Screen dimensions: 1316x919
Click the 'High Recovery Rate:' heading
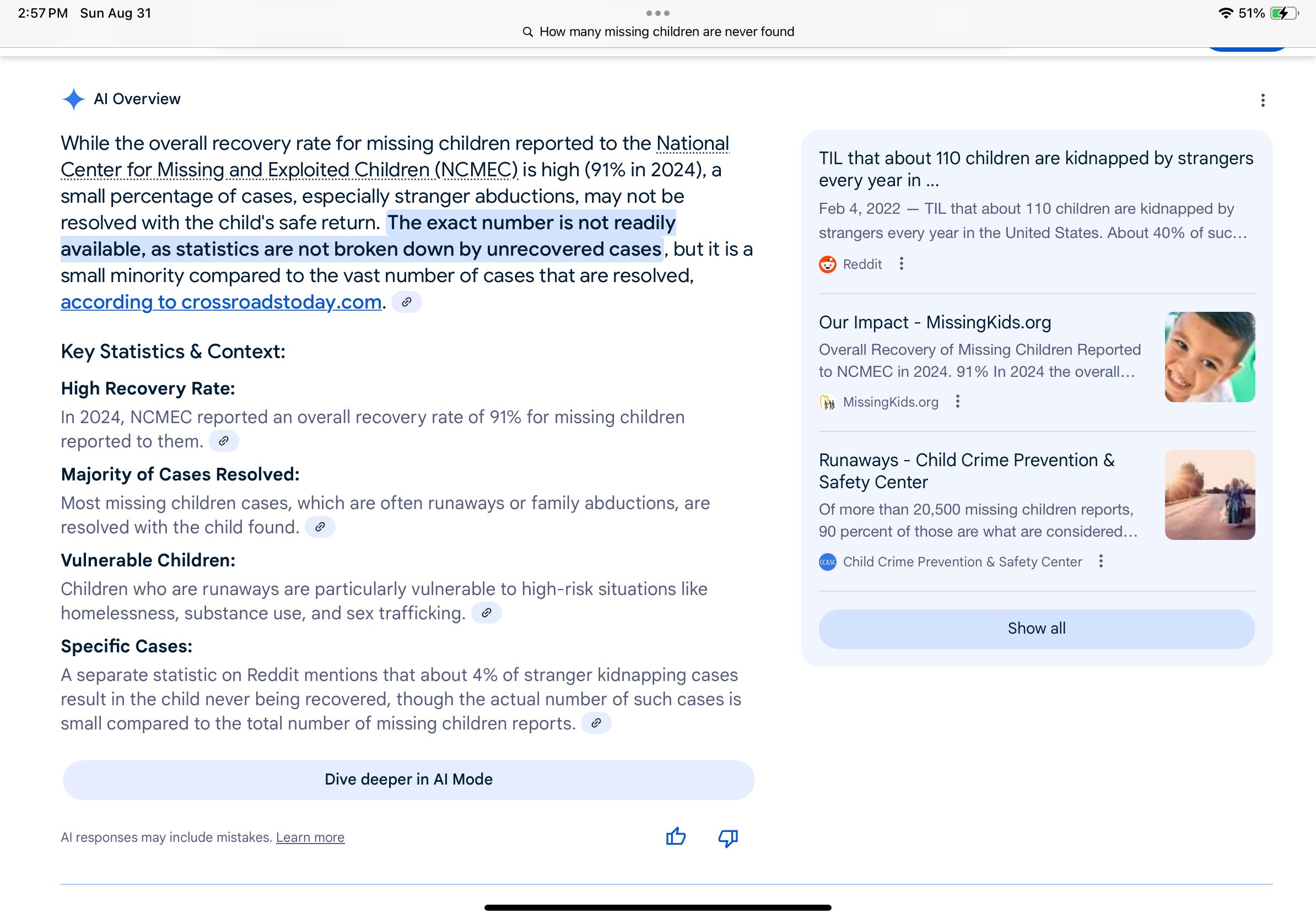tap(148, 388)
